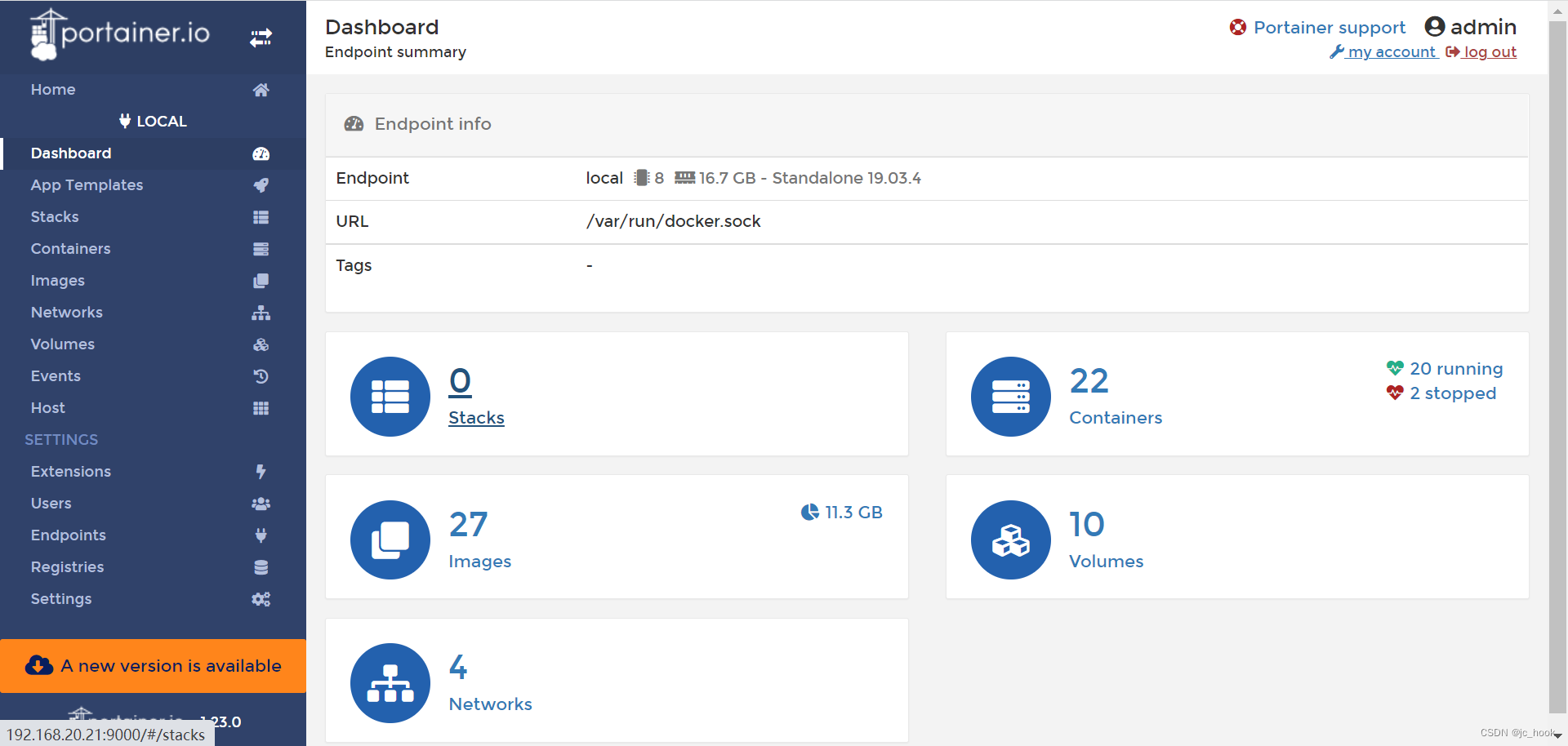Open the Host sidebar entry
Image resolution: width=1568 pixels, height=746 pixels.
pos(153,408)
